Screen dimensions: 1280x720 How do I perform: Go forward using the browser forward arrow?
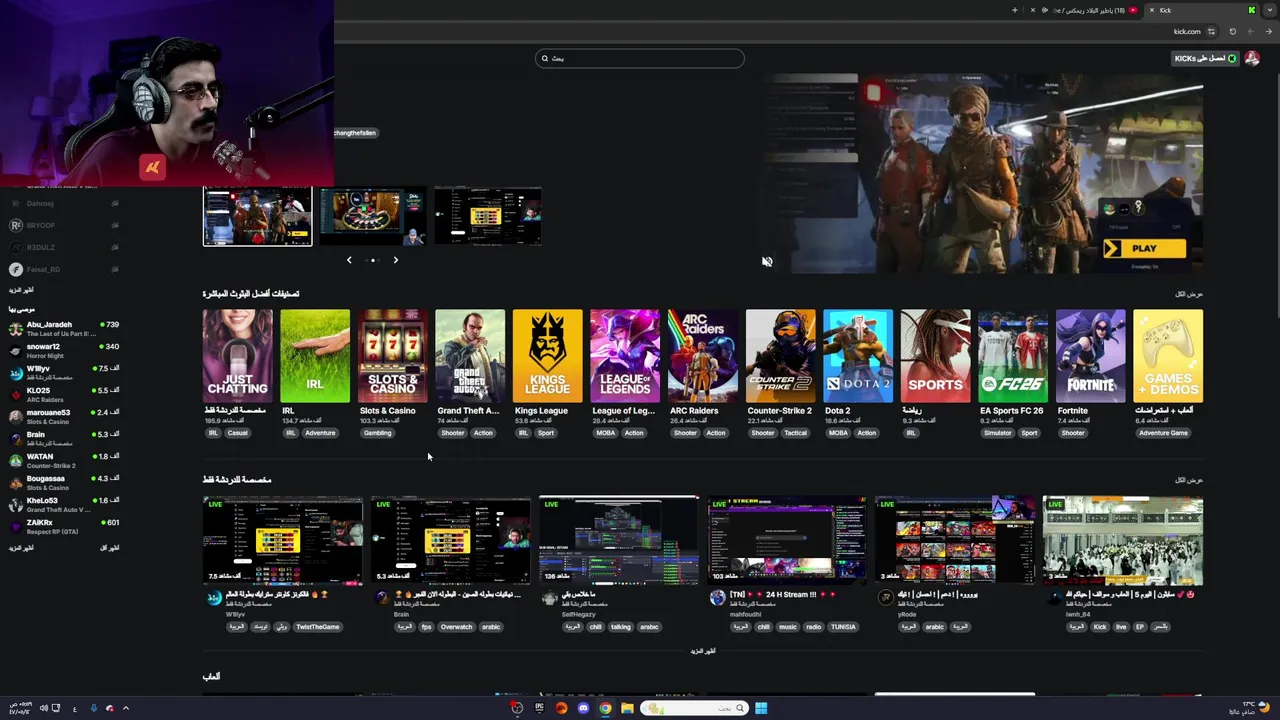1250,31
